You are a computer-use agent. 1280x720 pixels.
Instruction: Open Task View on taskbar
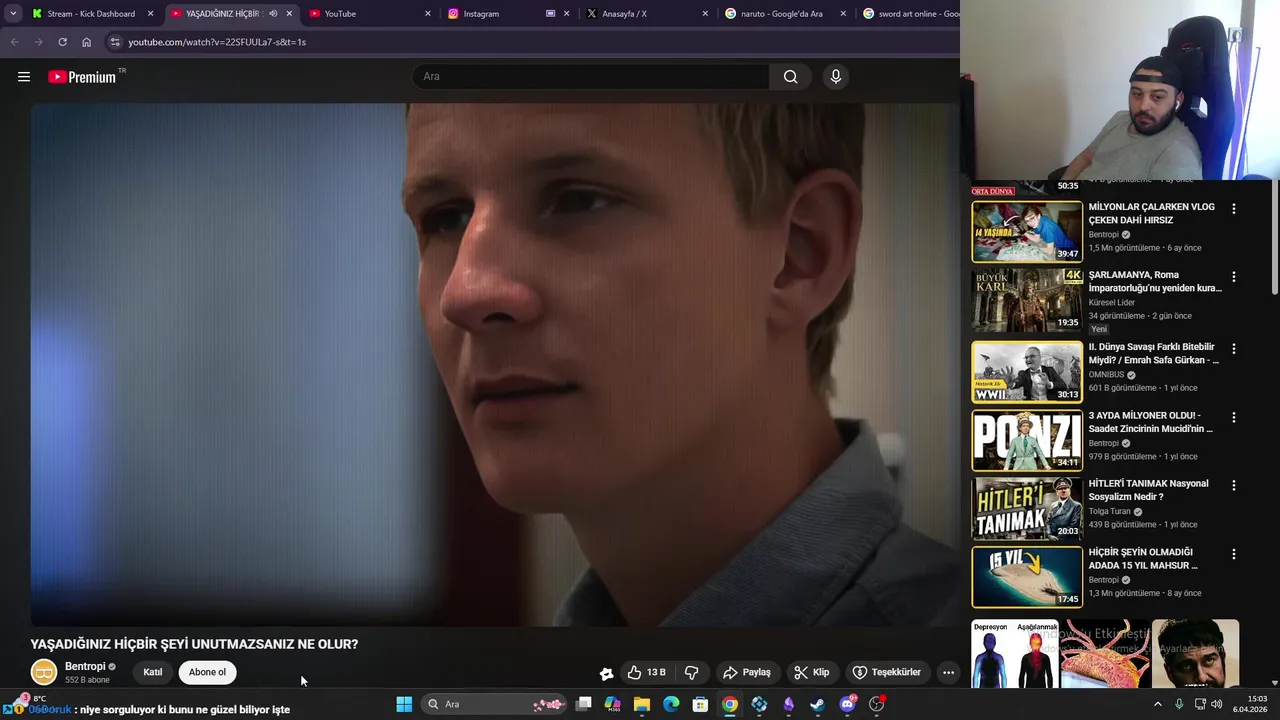point(583,704)
